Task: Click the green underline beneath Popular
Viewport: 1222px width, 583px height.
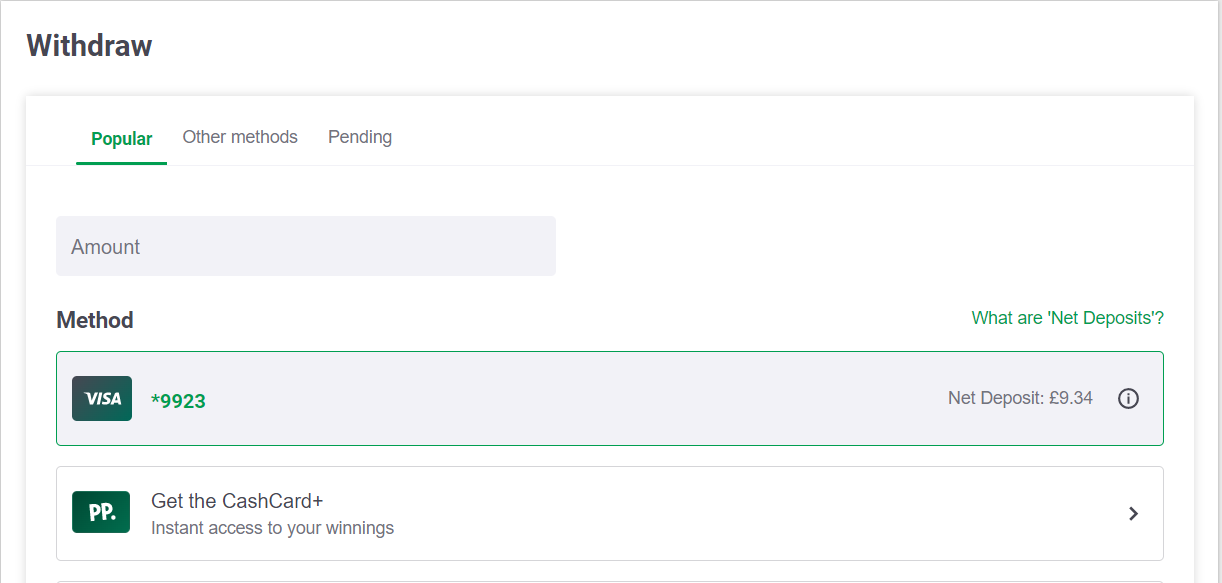Action: click(x=122, y=163)
